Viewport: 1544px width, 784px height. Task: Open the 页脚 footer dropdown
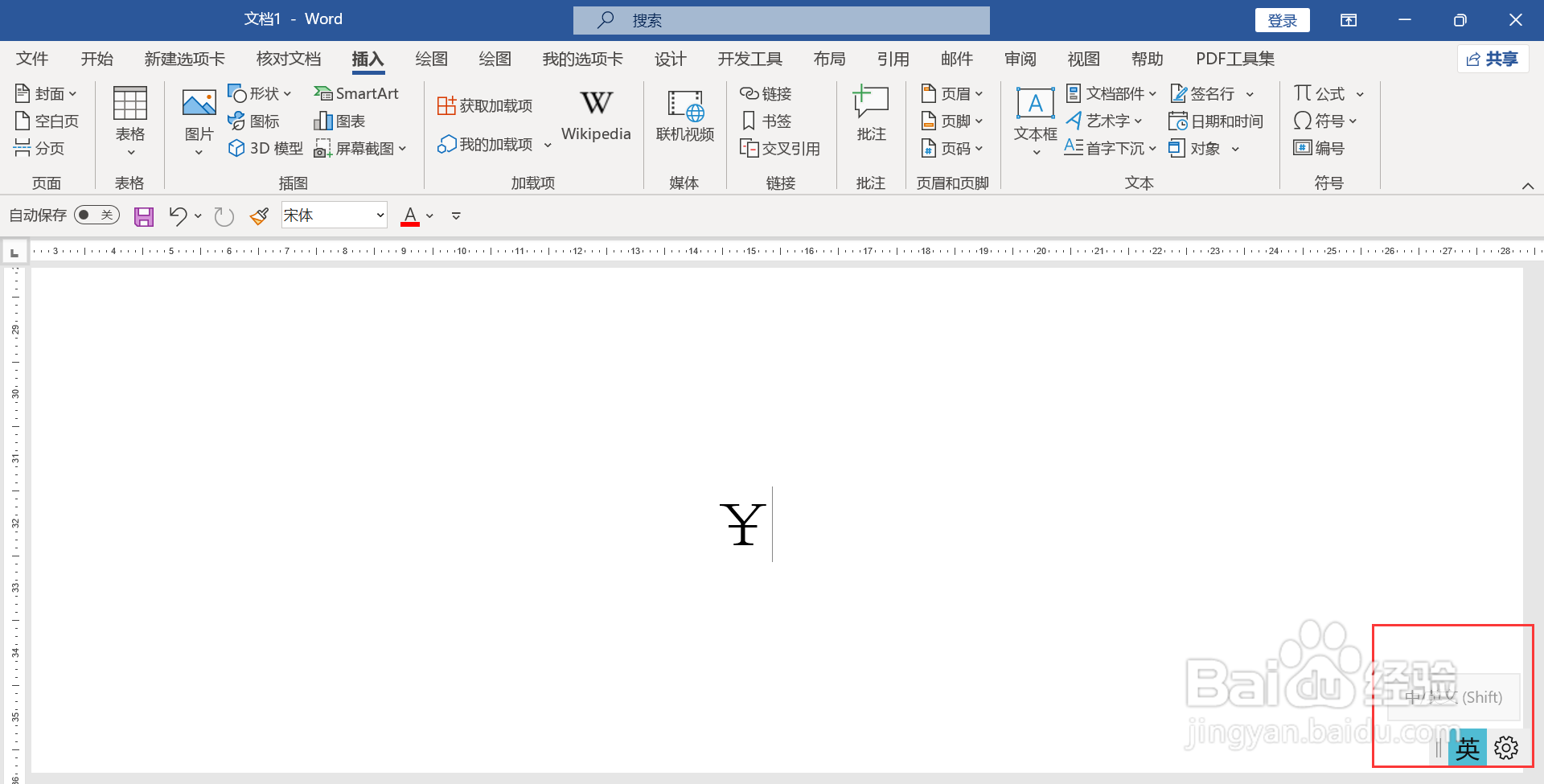tap(952, 121)
